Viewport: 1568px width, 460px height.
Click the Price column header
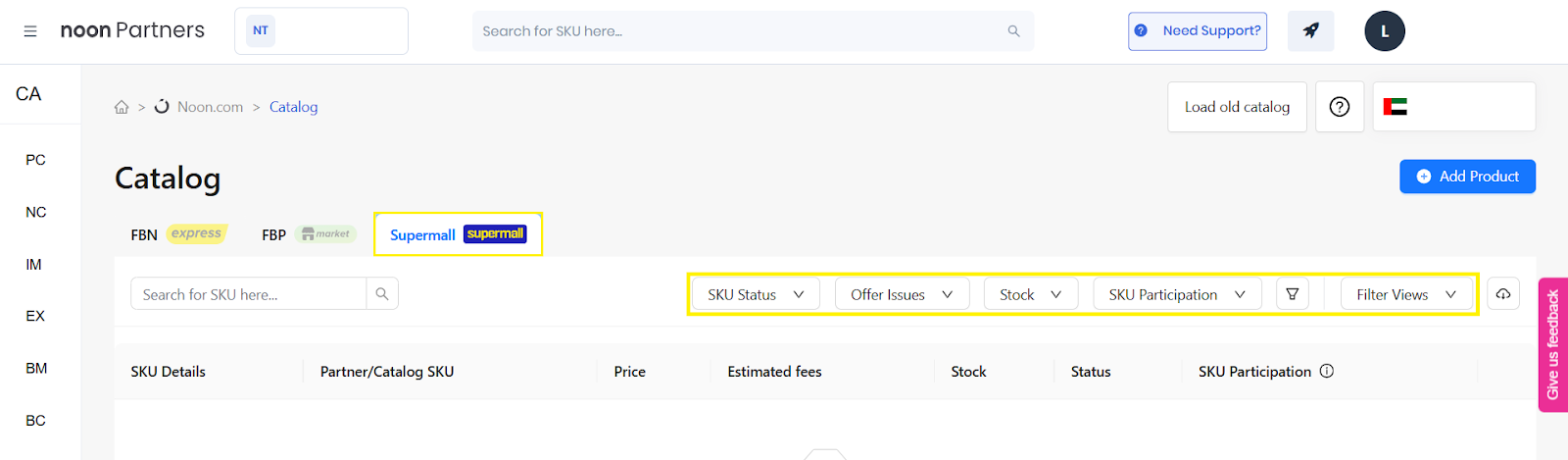coord(630,372)
